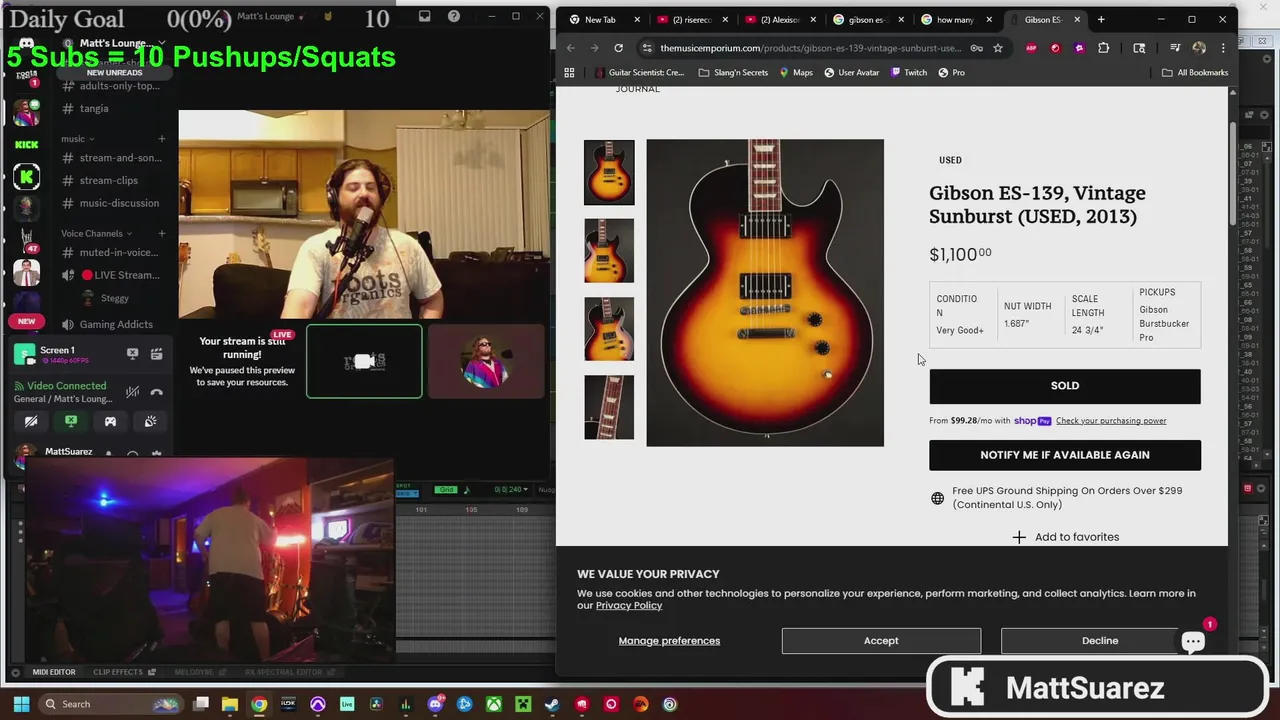The width and height of the screenshot is (1280, 720).
Task: Reload the Music Emporium page in Chrome
Action: 618,48
